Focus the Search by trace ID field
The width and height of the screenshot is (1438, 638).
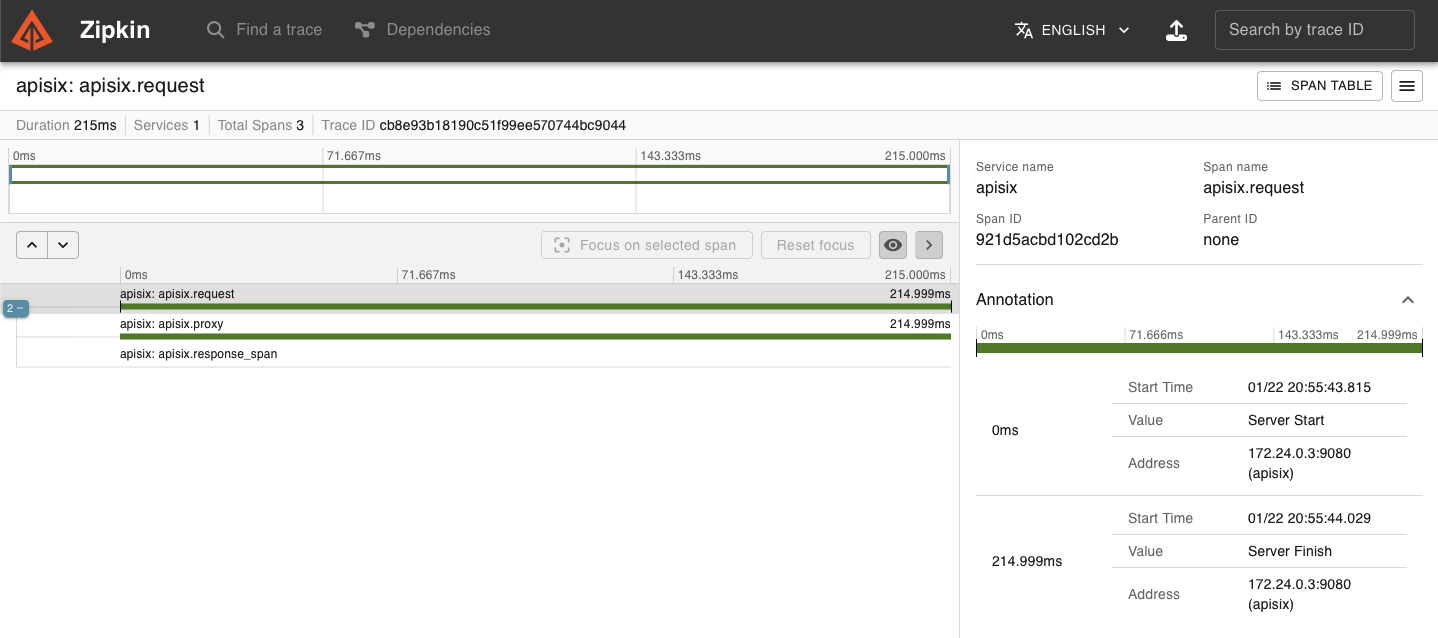click(1315, 30)
